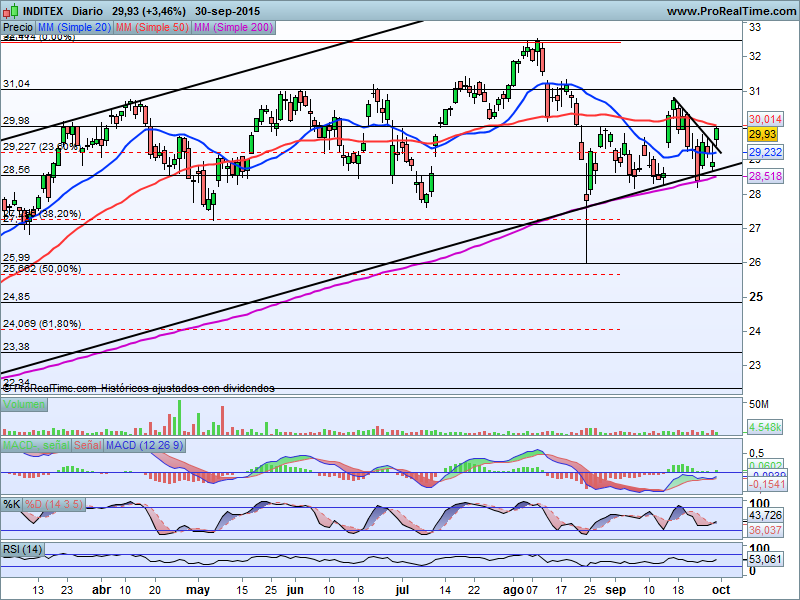The height and width of the screenshot is (600, 800).
Task: Click the yellow 29,93 current price tag
Action: [762, 135]
